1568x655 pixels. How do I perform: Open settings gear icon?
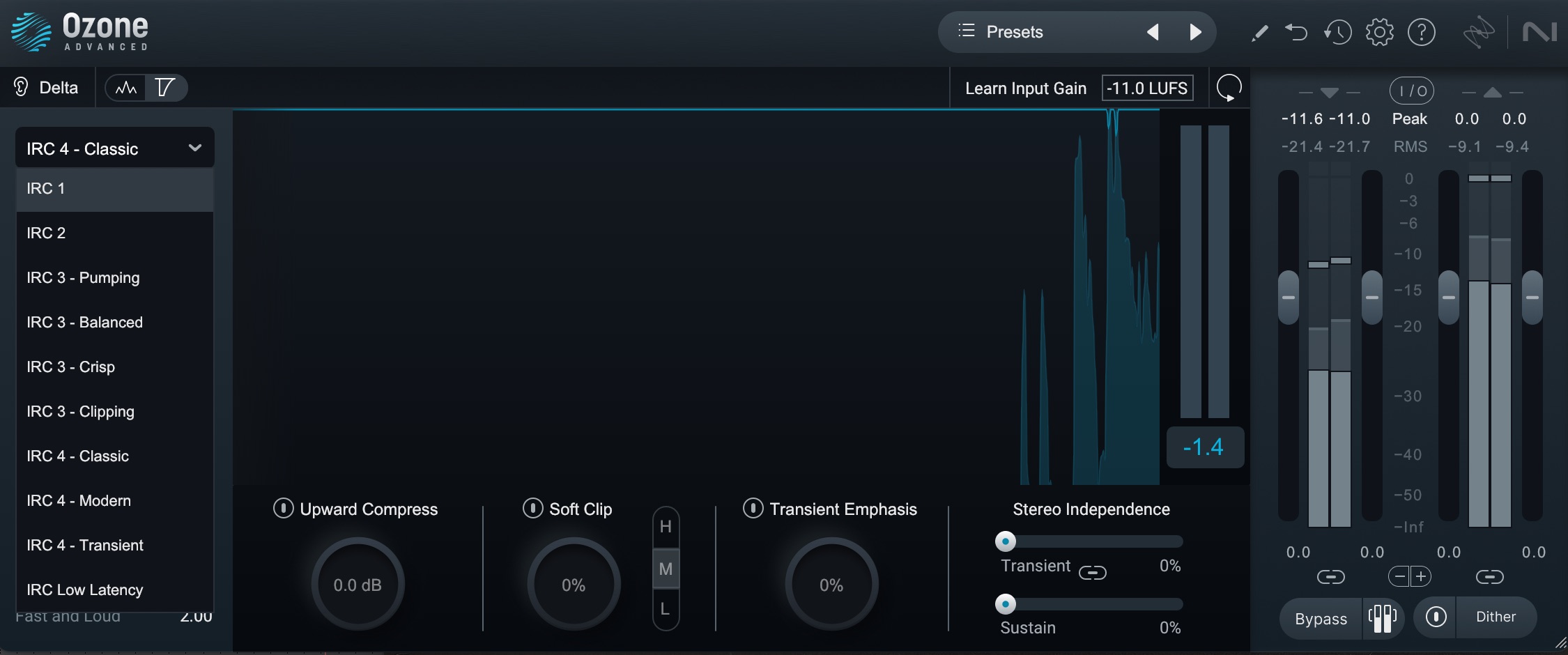[1379, 32]
